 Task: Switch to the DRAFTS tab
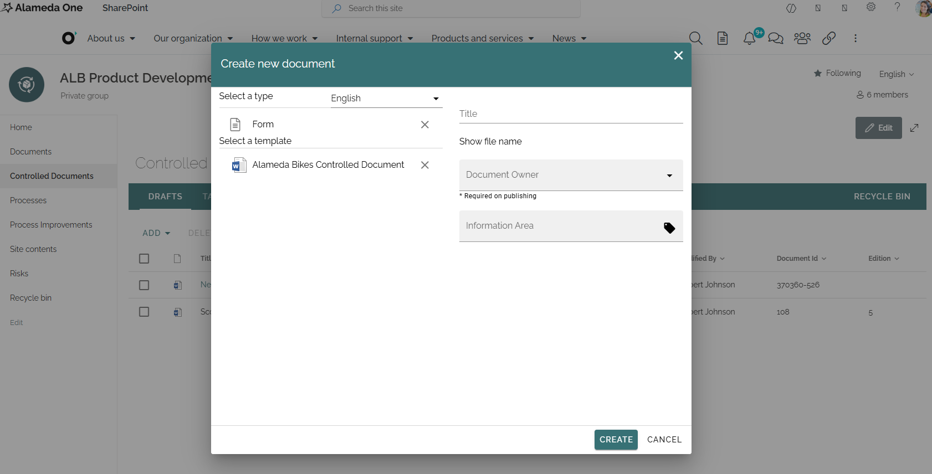pyautogui.click(x=165, y=196)
